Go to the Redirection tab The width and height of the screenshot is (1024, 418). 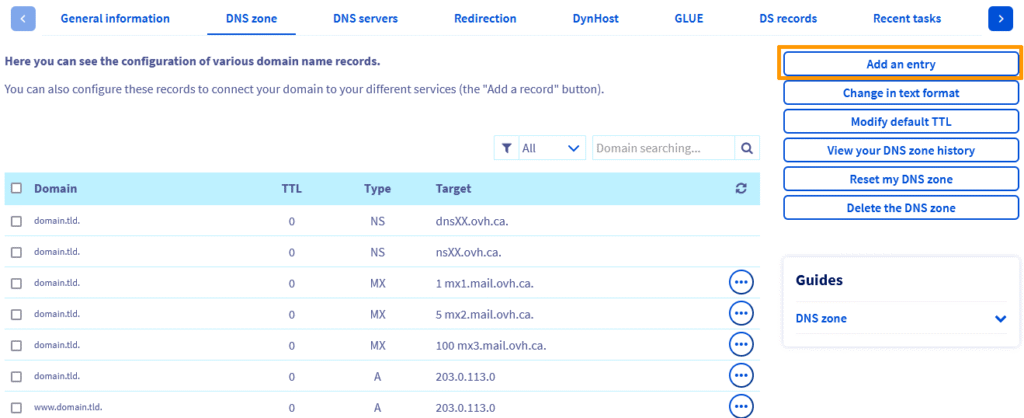[x=485, y=18]
